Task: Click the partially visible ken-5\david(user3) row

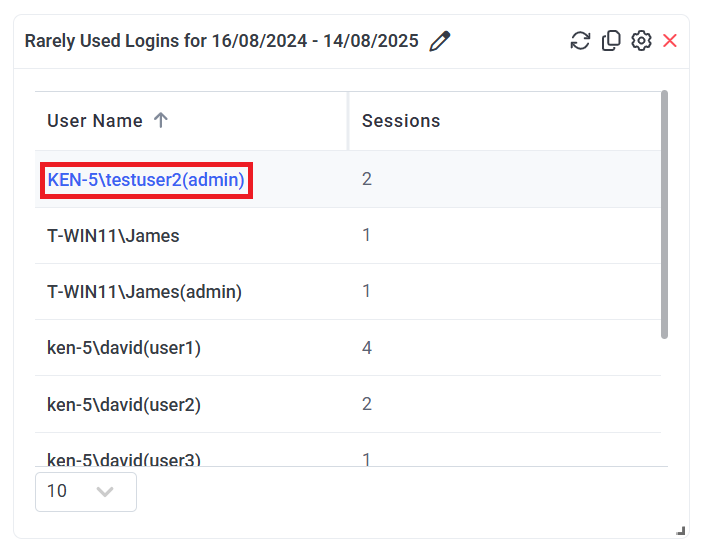Action: [x=124, y=458]
